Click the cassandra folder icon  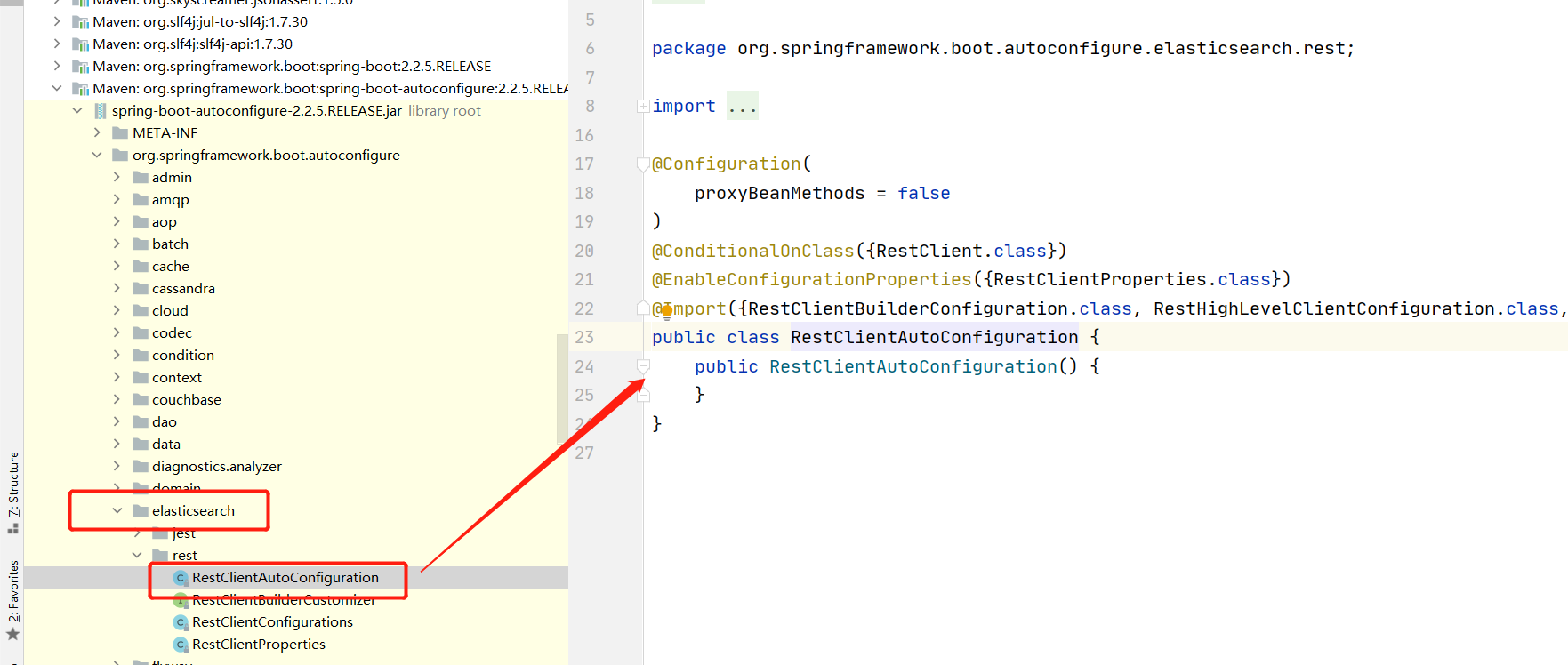point(140,289)
